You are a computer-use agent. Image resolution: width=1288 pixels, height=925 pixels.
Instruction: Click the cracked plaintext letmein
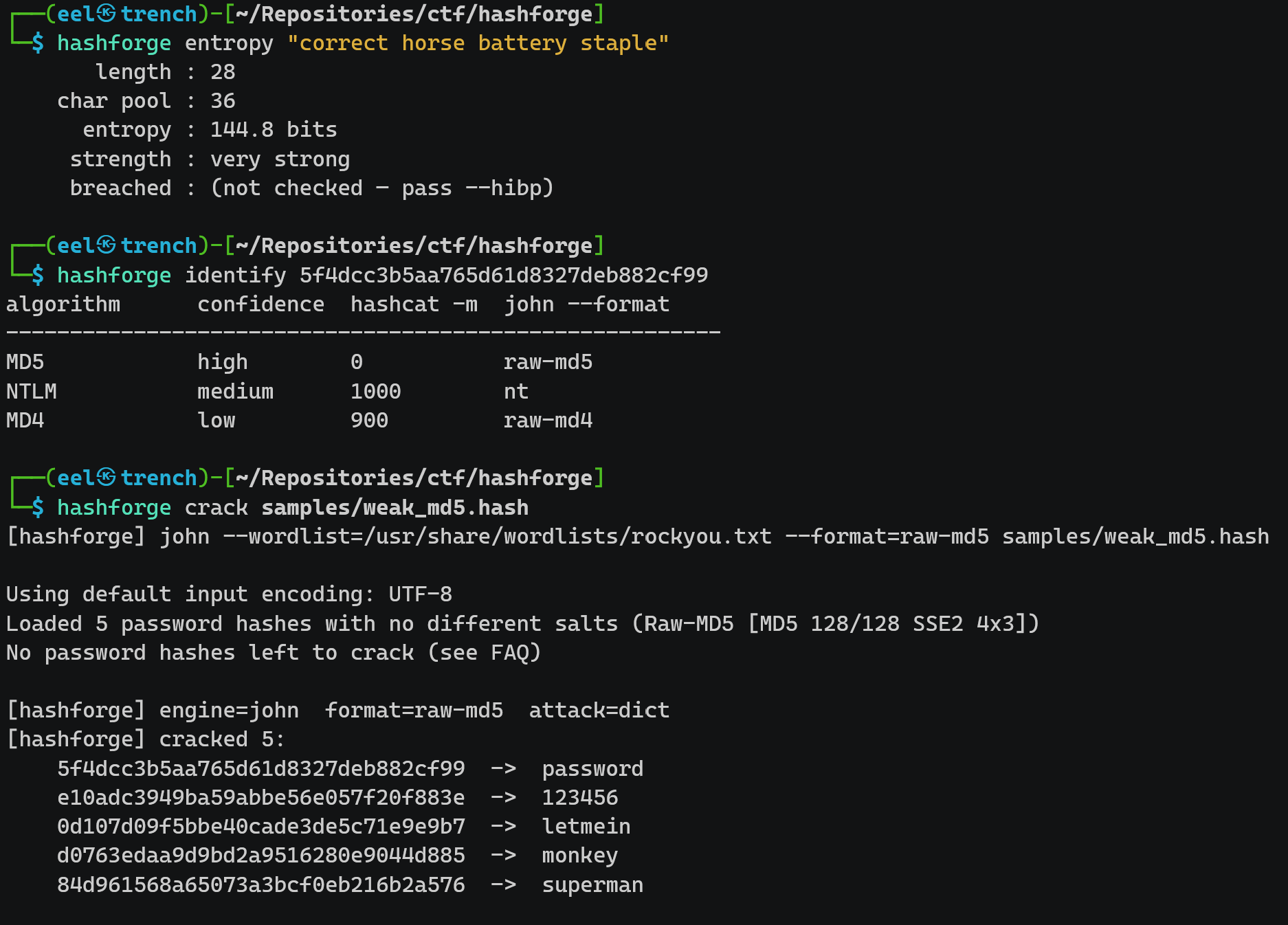[x=586, y=827]
